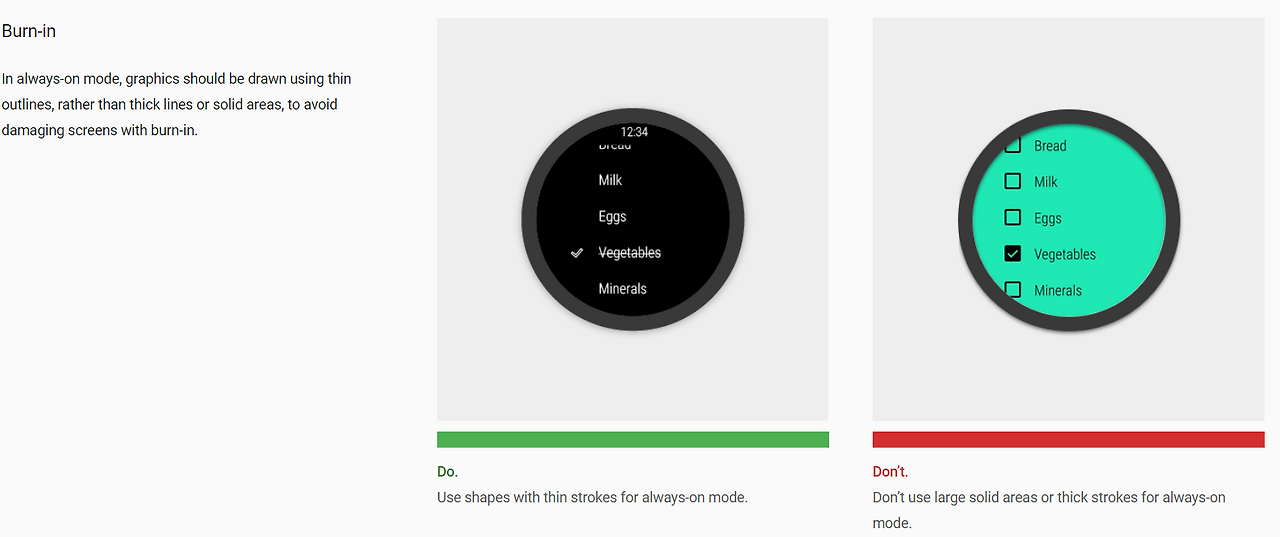Viewport: 1280px width, 537px height.
Task: Click the Vegetables label on green watch
Action: 1065,254
